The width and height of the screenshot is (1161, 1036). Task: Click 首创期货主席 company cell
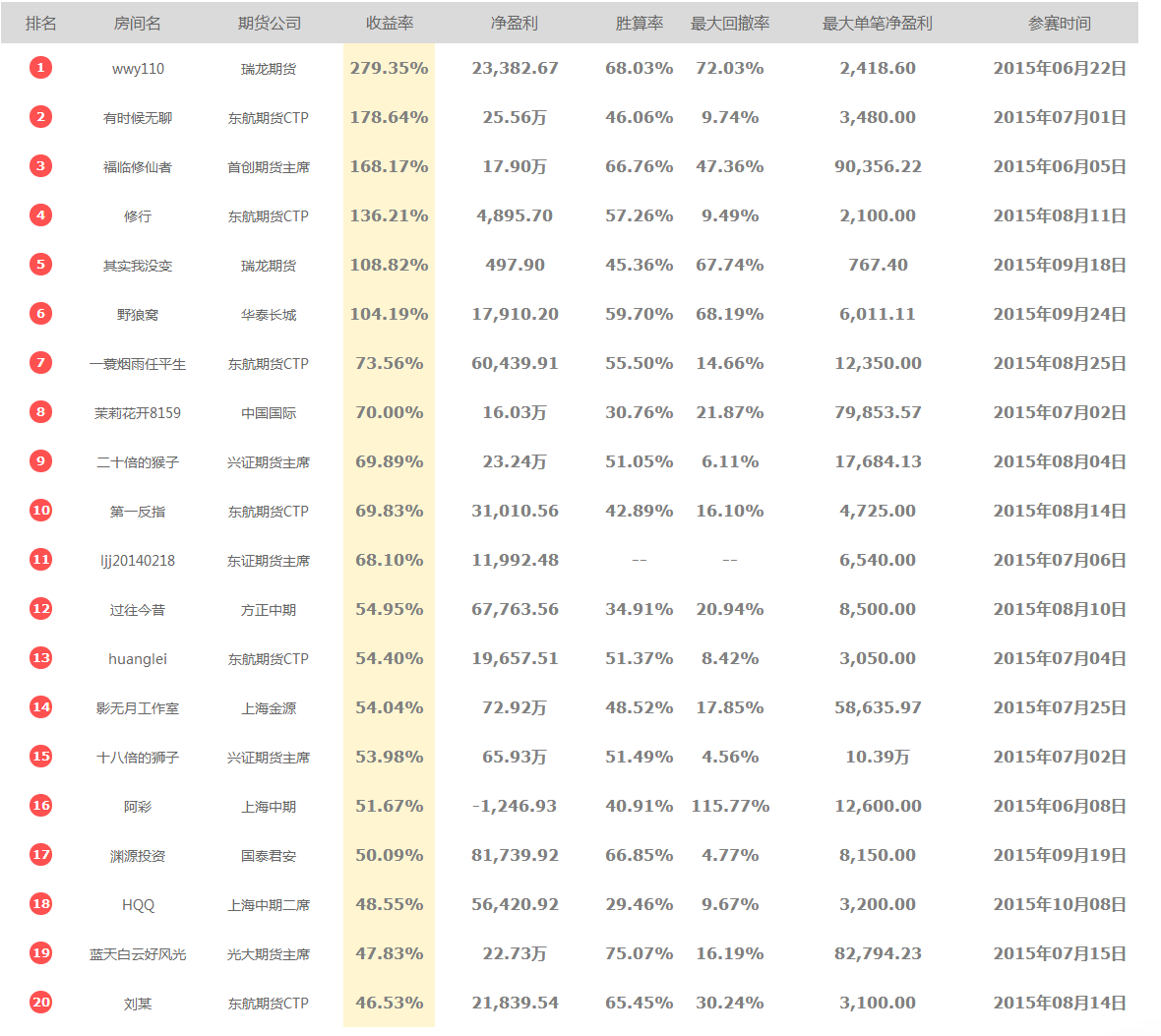pos(269,167)
